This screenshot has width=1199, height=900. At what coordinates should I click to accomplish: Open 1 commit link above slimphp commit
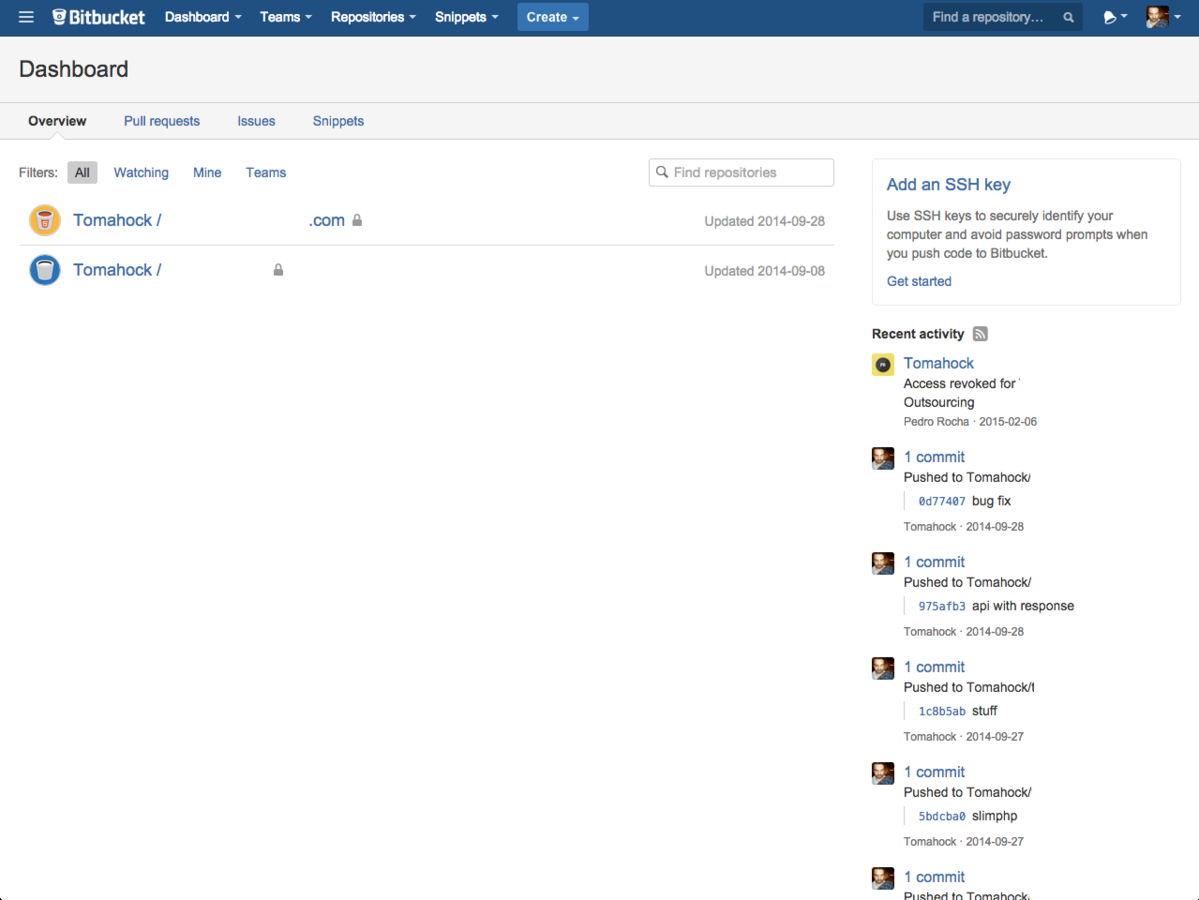click(934, 772)
